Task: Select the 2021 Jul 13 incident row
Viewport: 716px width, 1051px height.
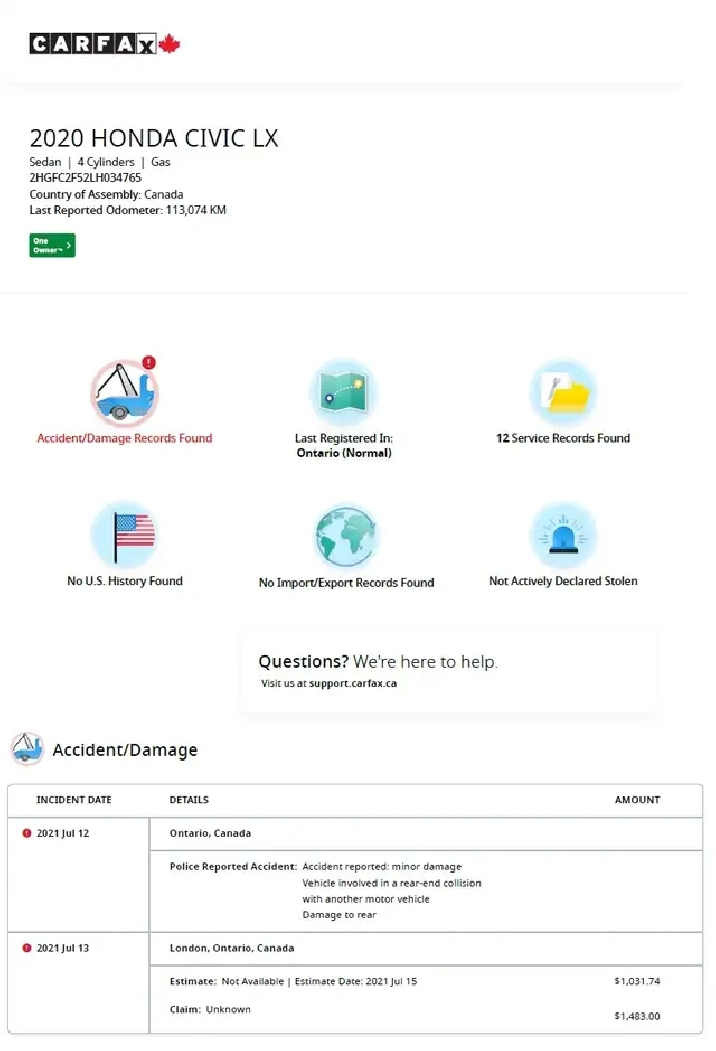Action: point(63,947)
